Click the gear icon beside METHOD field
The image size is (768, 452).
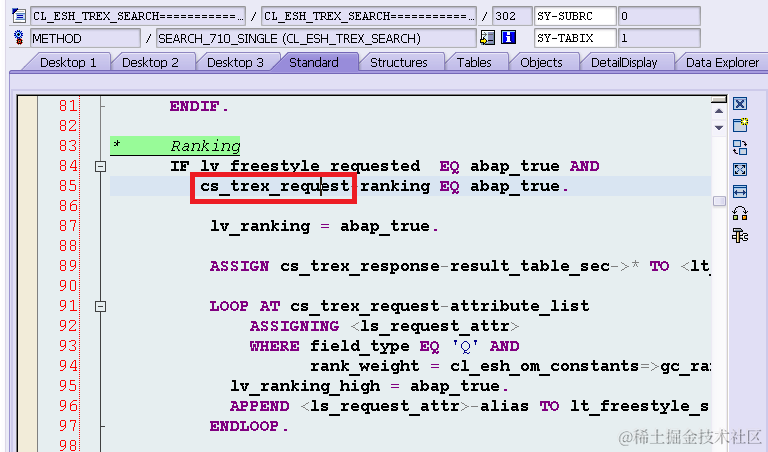click(x=19, y=38)
